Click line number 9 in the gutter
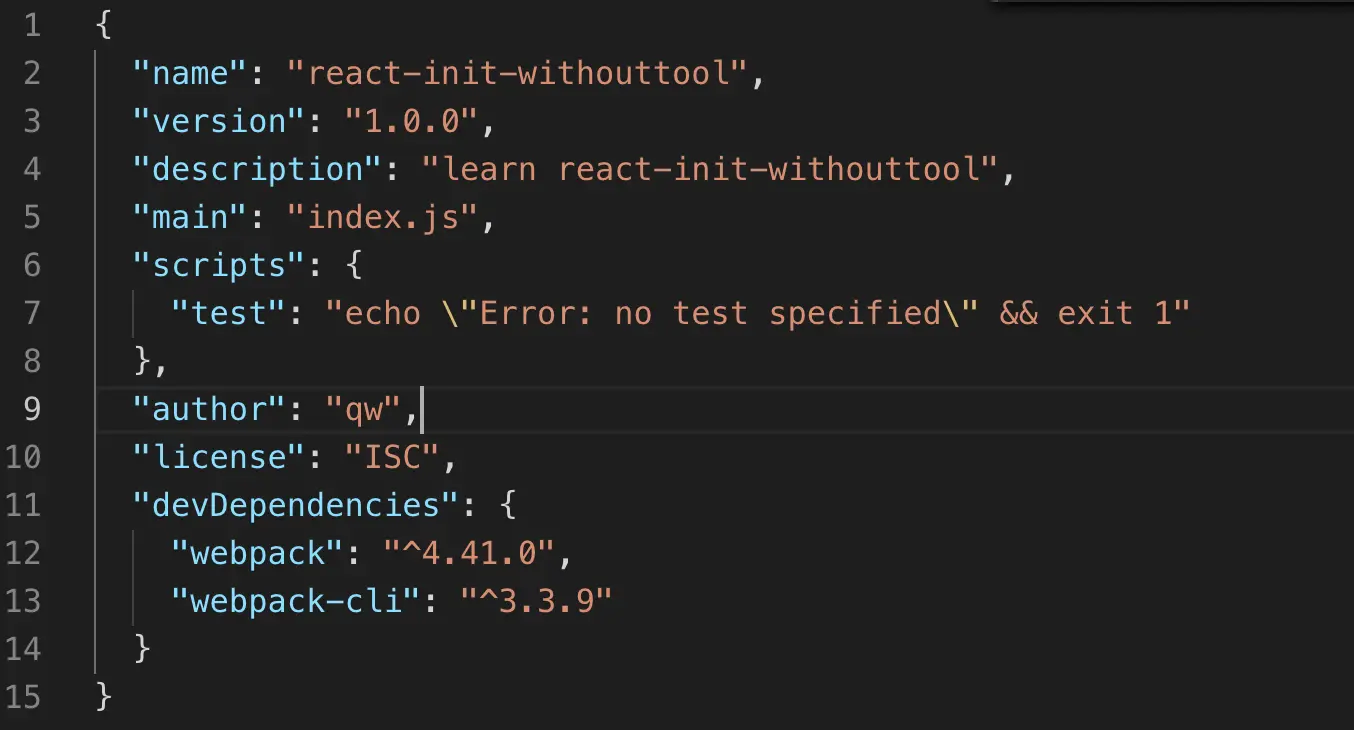Image resolution: width=1354 pixels, height=730 pixels. click(32, 409)
